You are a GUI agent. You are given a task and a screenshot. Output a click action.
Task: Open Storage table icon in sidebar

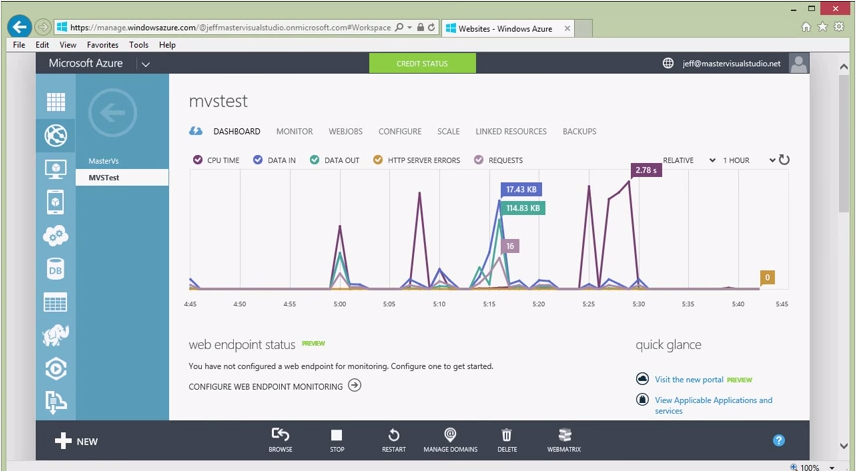[56, 302]
